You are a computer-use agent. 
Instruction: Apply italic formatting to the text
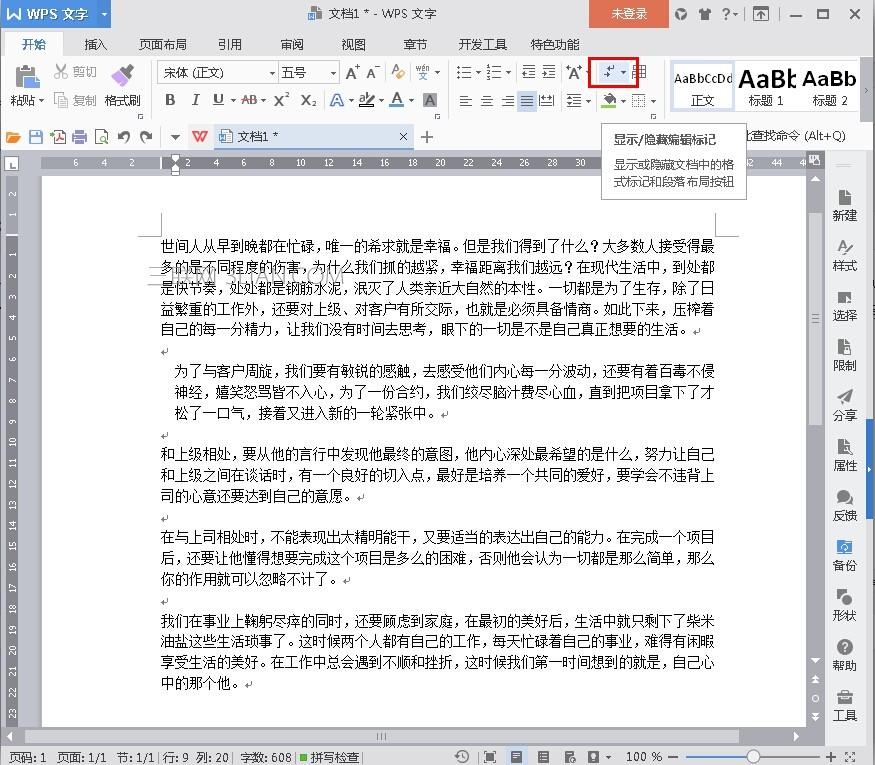point(193,100)
